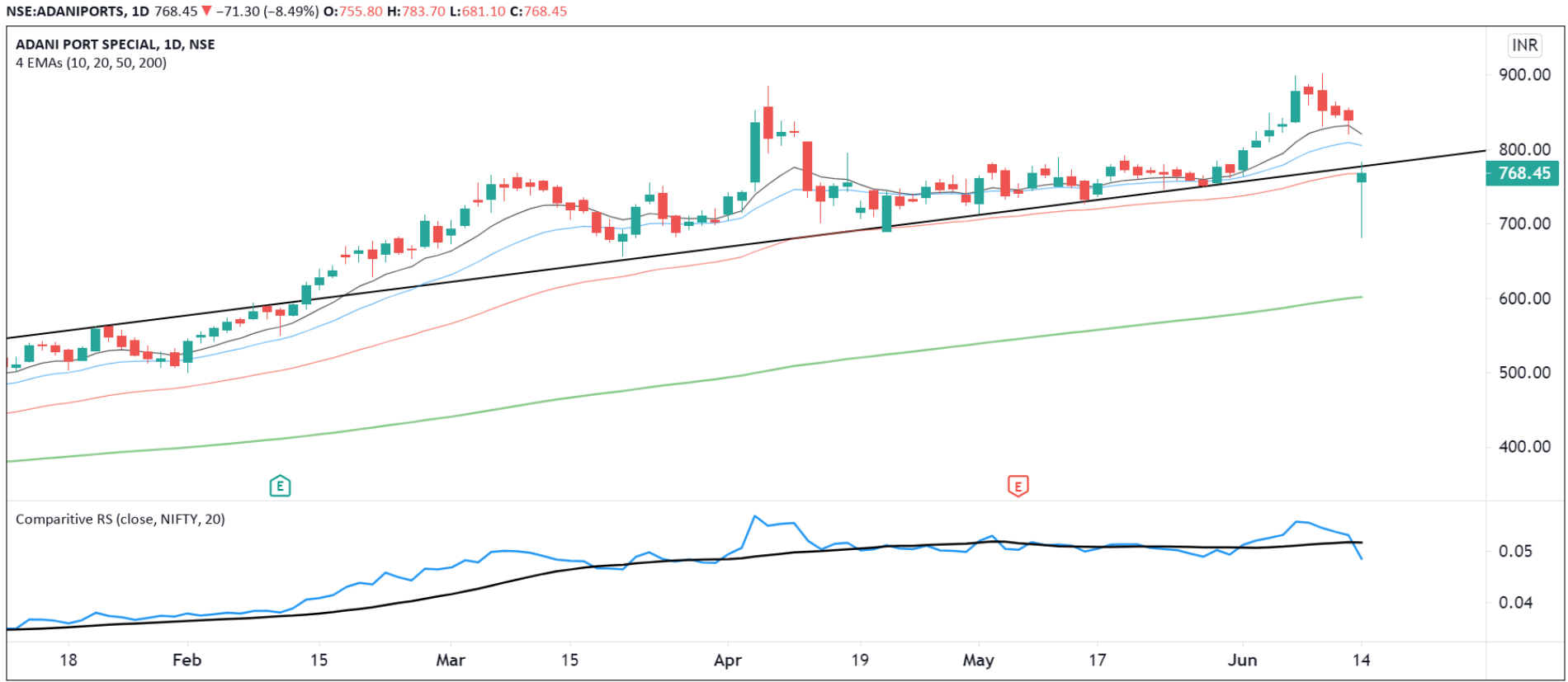Click the red earnings E marker
1568x682 pixels.
click(x=1018, y=486)
